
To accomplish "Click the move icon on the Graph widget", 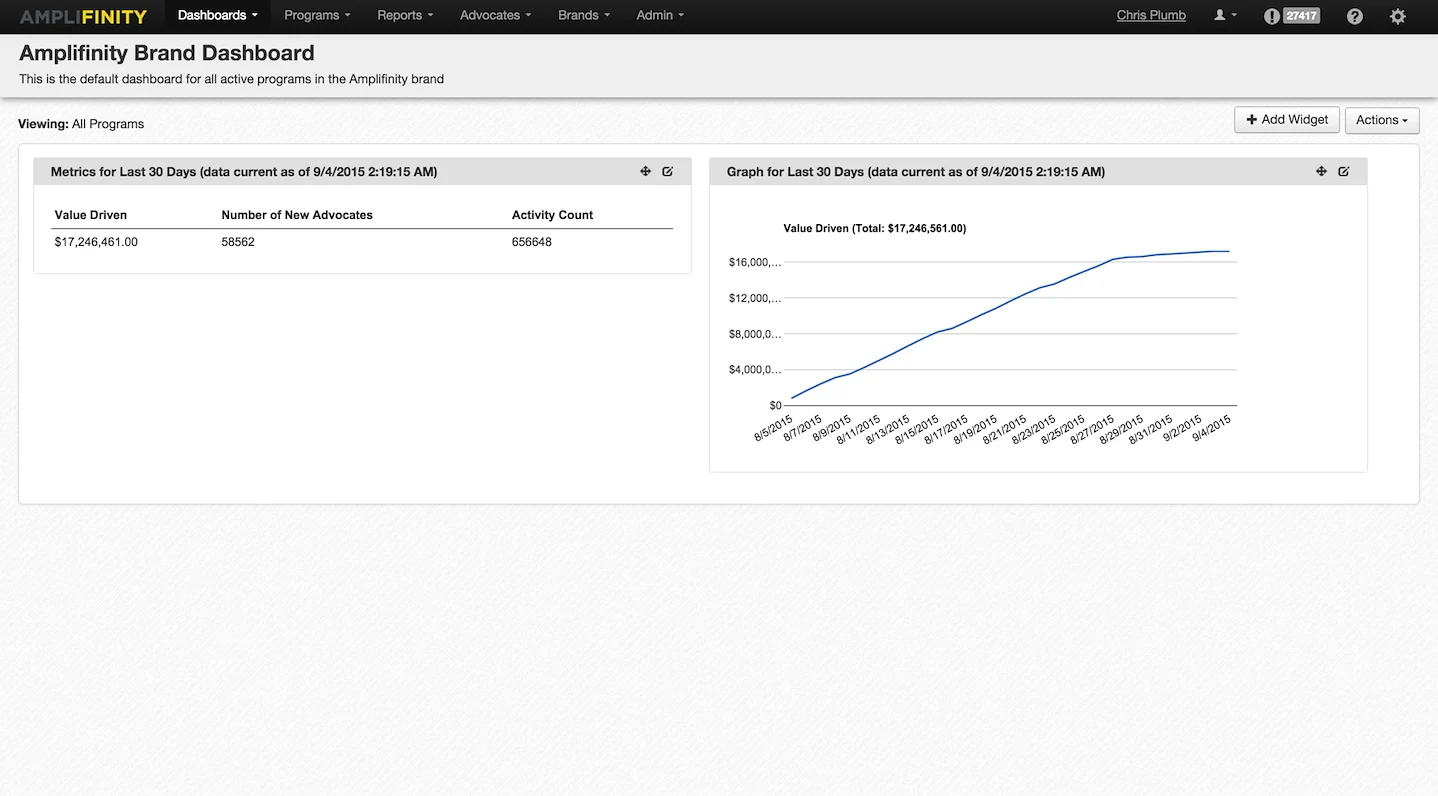I will coord(1321,171).
